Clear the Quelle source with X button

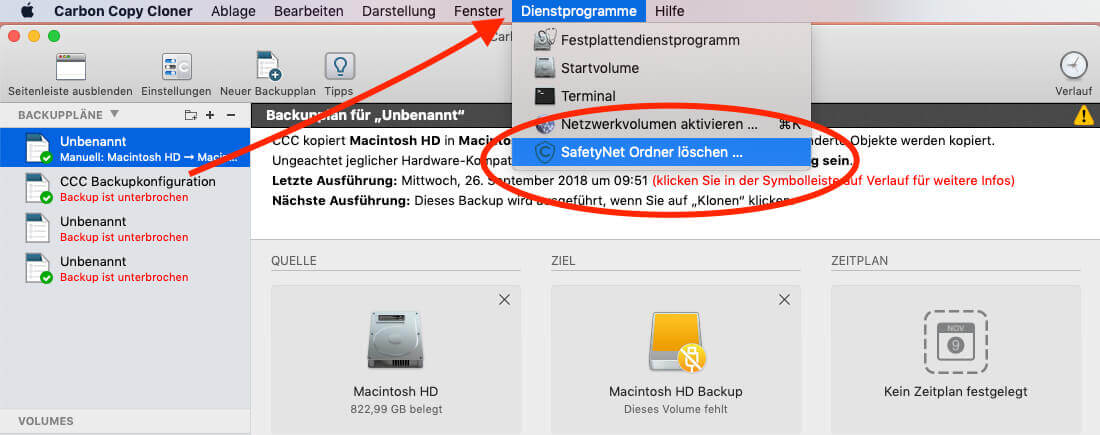(504, 300)
